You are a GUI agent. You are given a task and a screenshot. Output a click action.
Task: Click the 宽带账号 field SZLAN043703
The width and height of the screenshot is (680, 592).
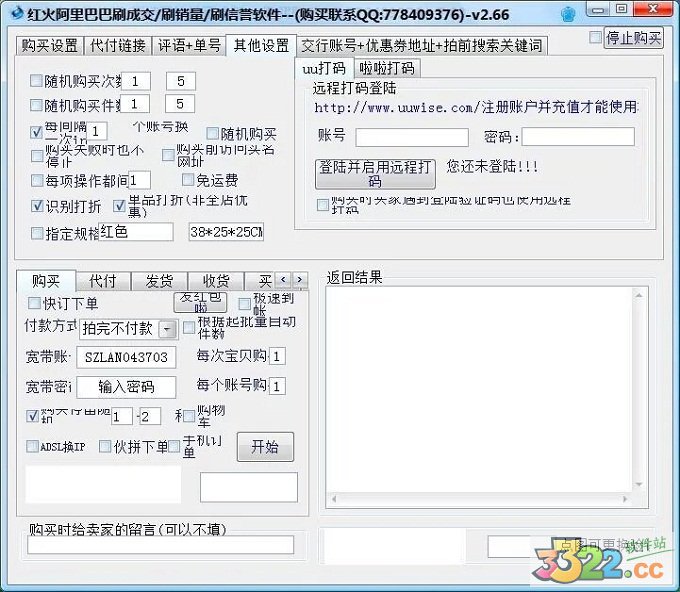pos(126,357)
